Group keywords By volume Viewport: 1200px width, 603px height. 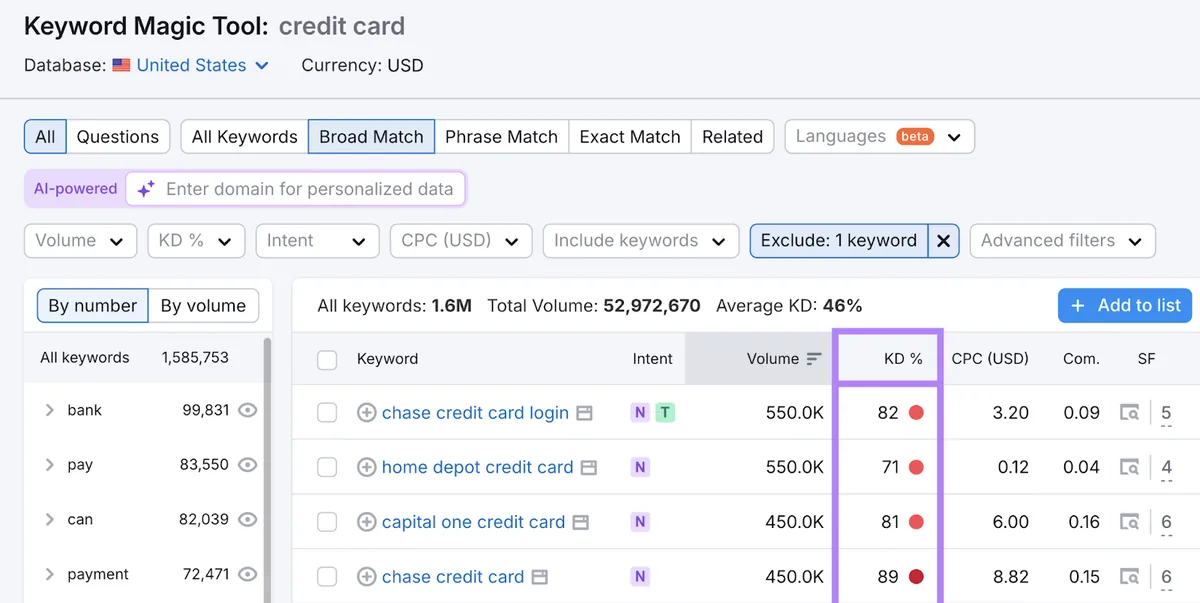203,306
